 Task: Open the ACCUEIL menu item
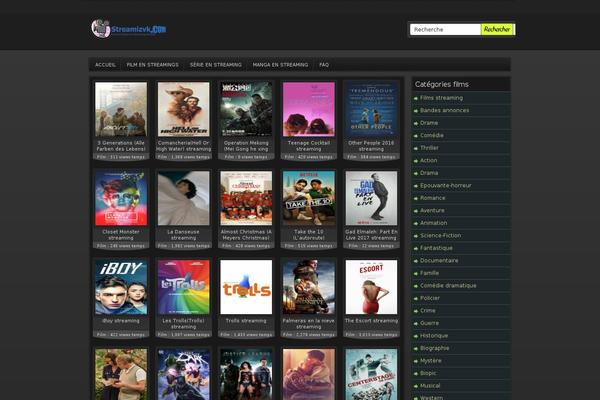tap(105, 65)
